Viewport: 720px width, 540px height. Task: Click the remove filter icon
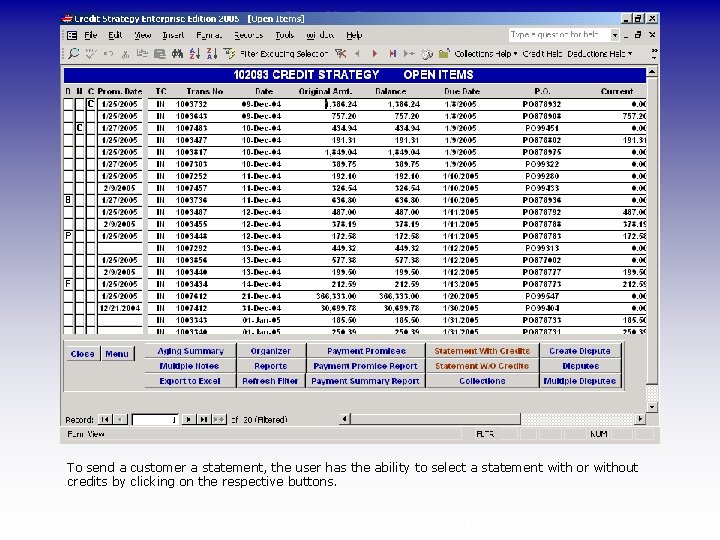[340, 54]
